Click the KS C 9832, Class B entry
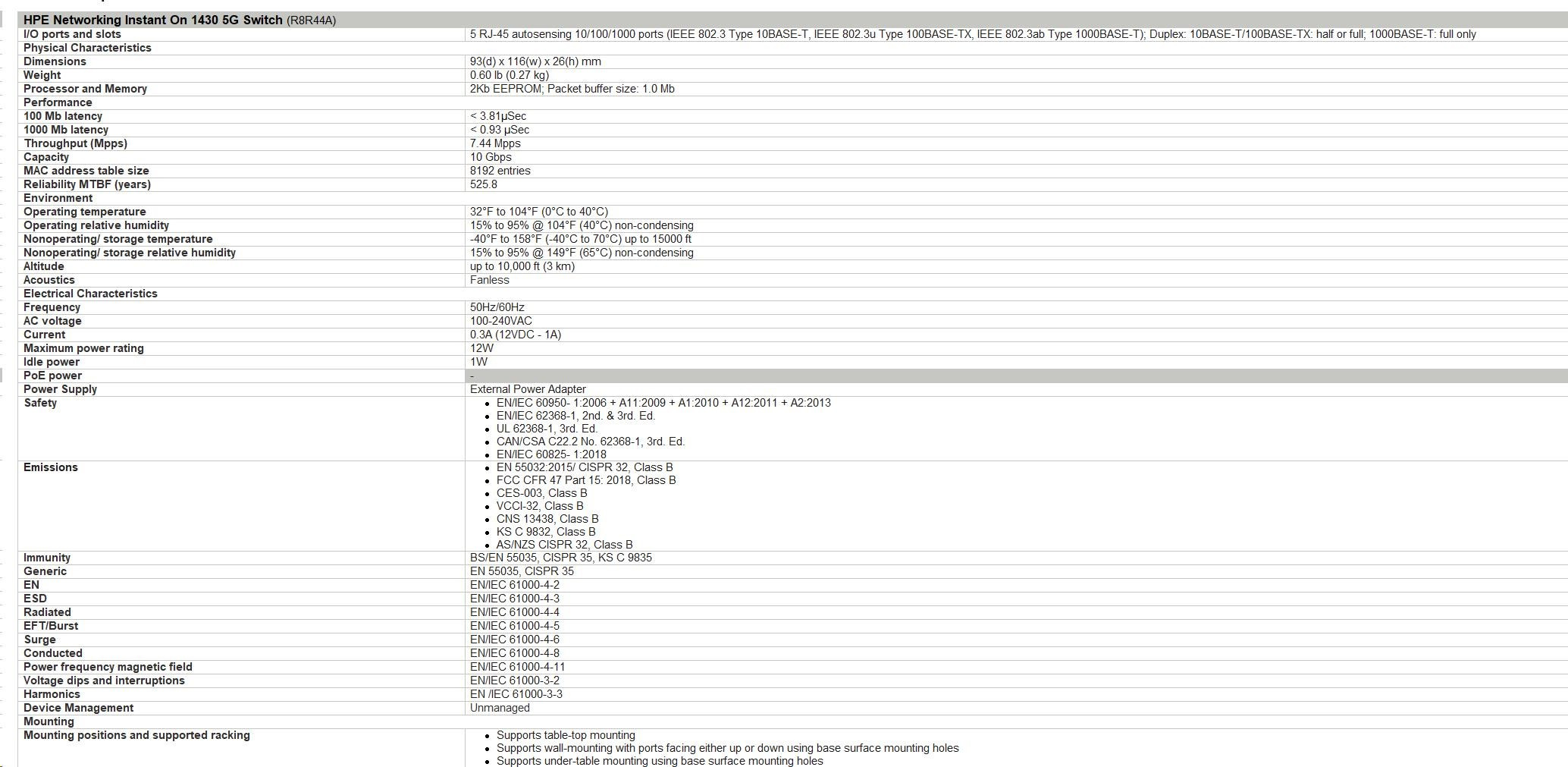The height and width of the screenshot is (767, 1568). click(x=546, y=532)
